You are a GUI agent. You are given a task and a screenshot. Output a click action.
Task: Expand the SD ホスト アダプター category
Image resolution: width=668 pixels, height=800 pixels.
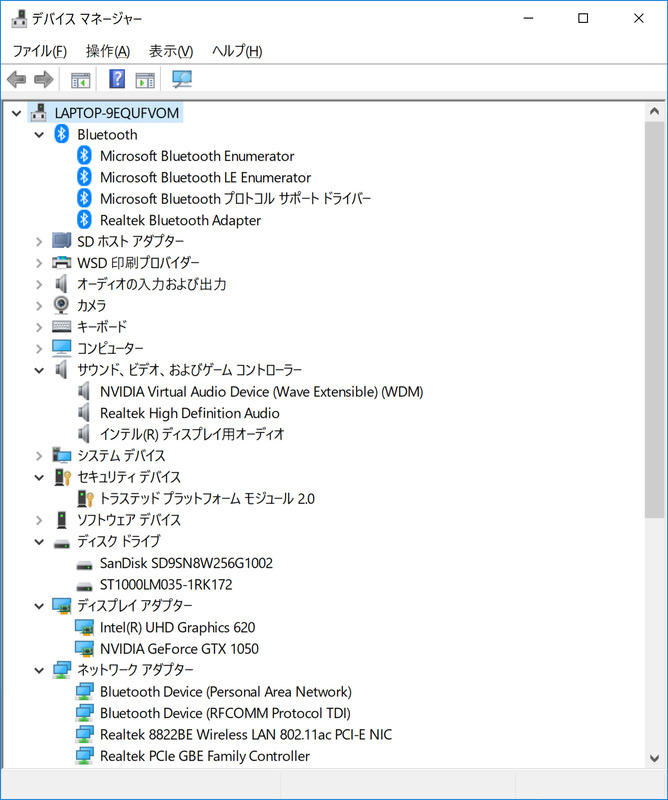(39, 241)
